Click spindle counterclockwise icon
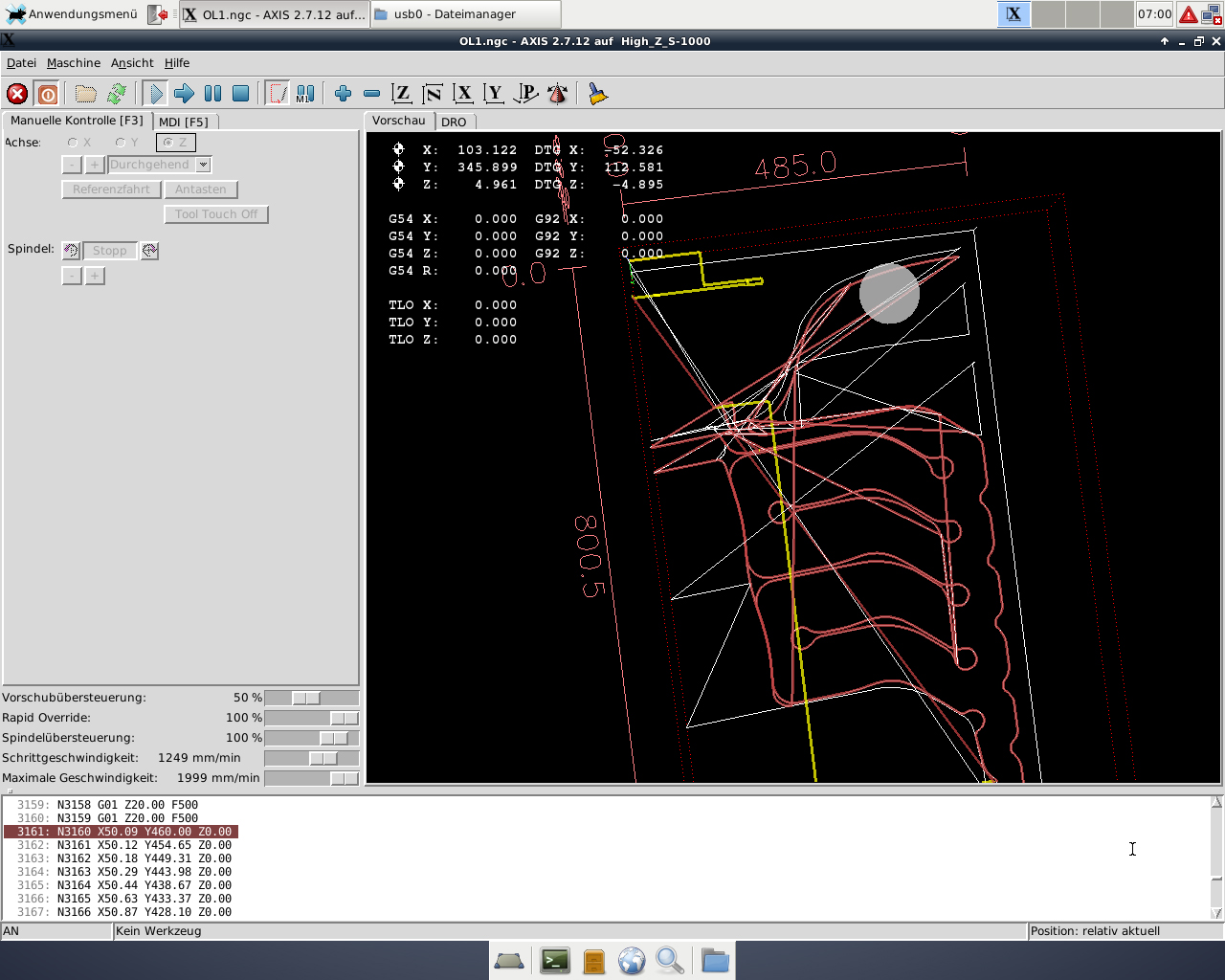1225x980 pixels. [x=71, y=251]
